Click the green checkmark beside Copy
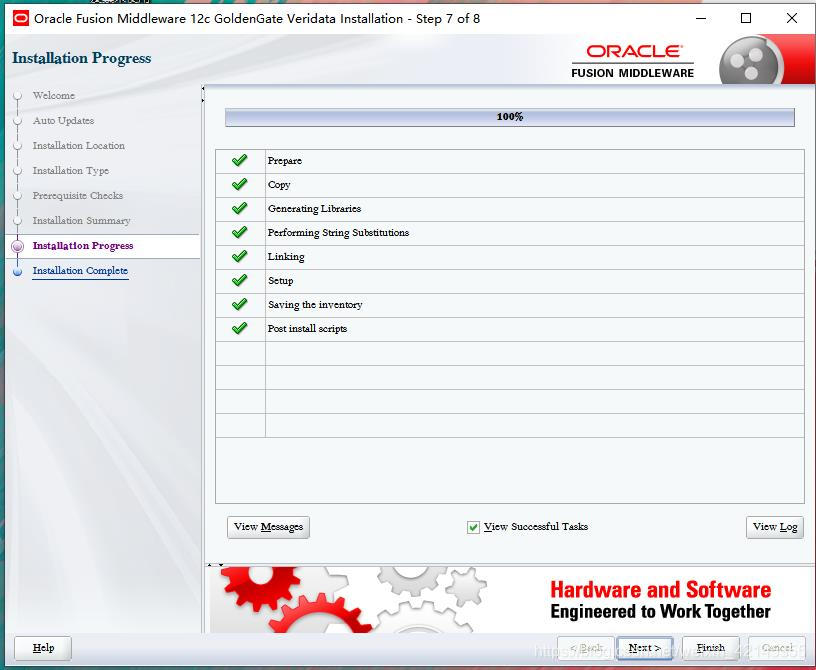 pos(239,184)
